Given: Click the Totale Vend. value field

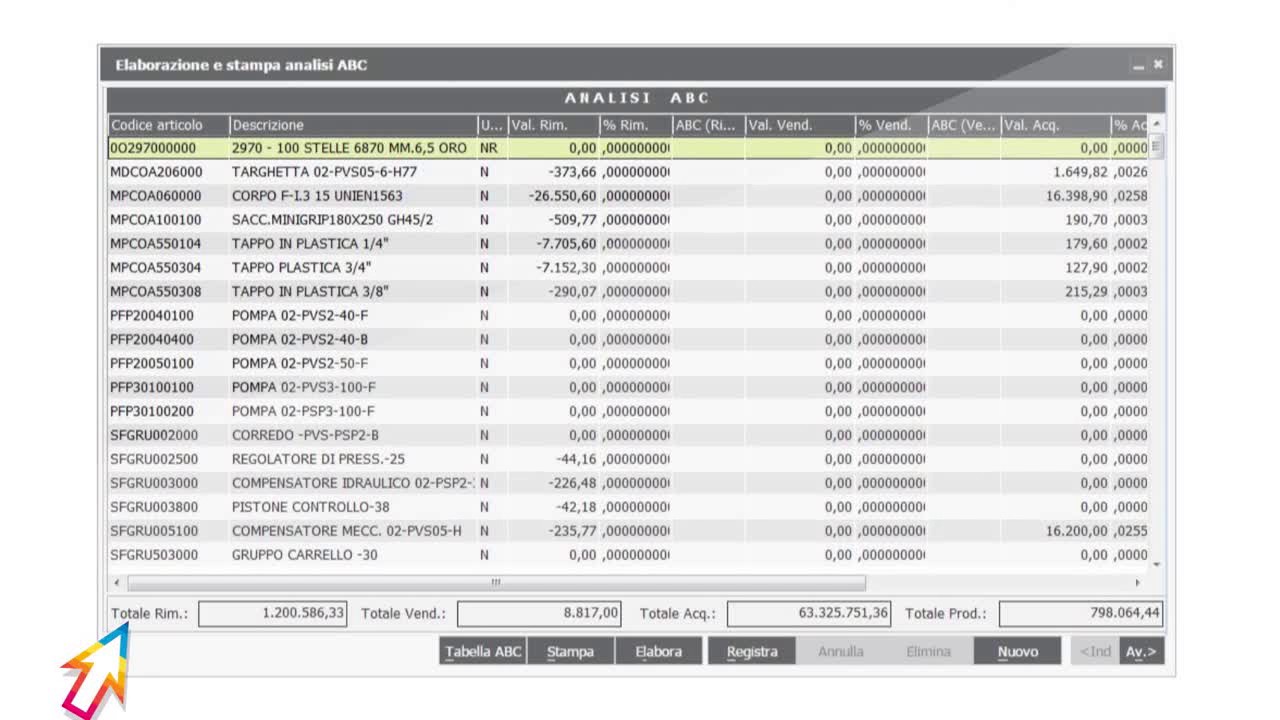Looking at the screenshot, I should pos(539,613).
